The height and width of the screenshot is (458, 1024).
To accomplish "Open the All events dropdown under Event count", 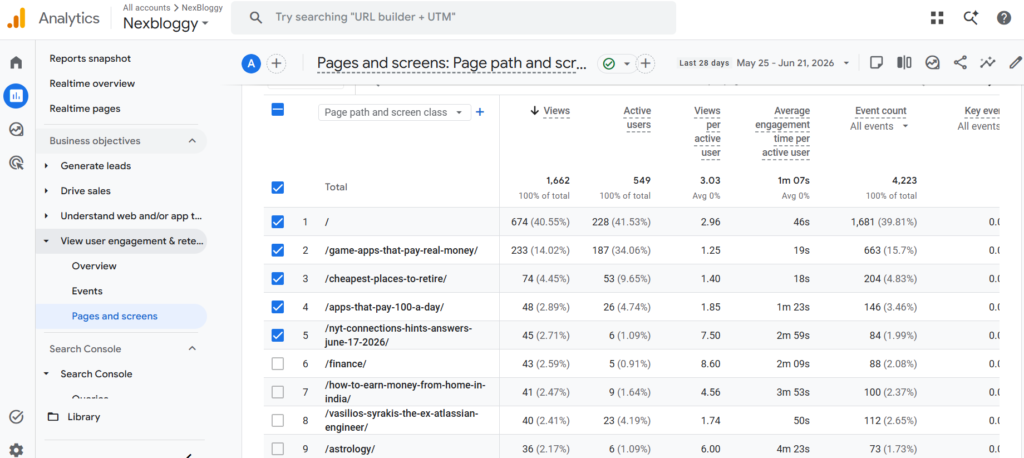I will coord(879,126).
